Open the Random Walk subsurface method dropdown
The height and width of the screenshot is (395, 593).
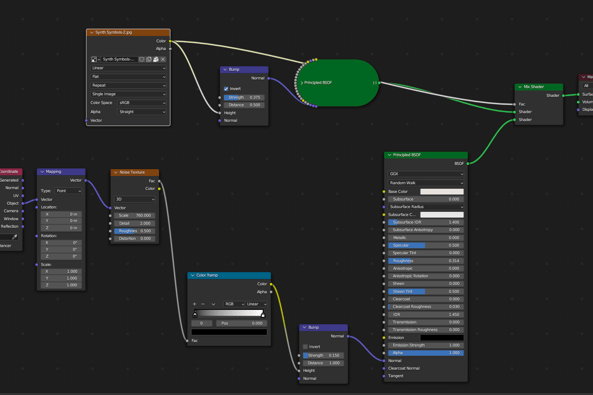coord(426,183)
